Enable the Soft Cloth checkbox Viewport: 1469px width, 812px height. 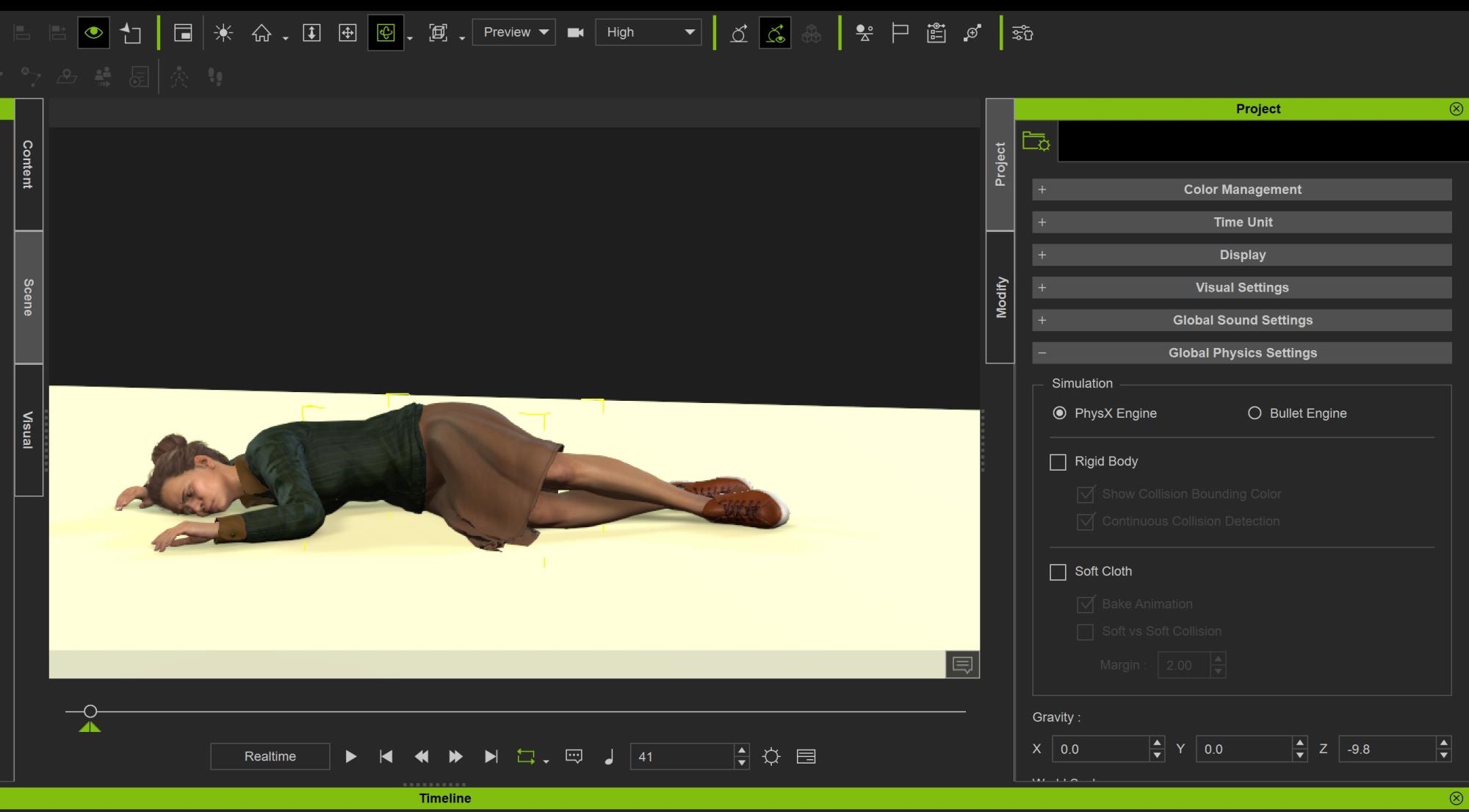tap(1058, 572)
